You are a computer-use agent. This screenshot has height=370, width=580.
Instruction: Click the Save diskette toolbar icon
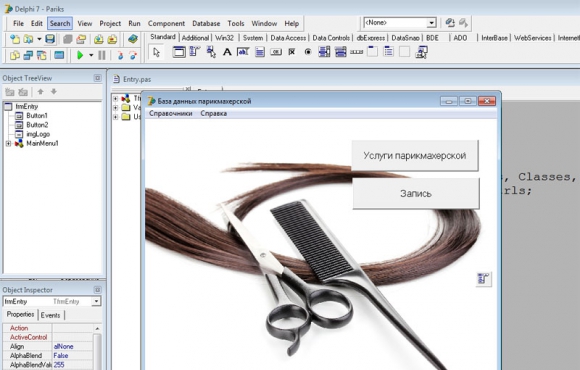click(x=50, y=39)
